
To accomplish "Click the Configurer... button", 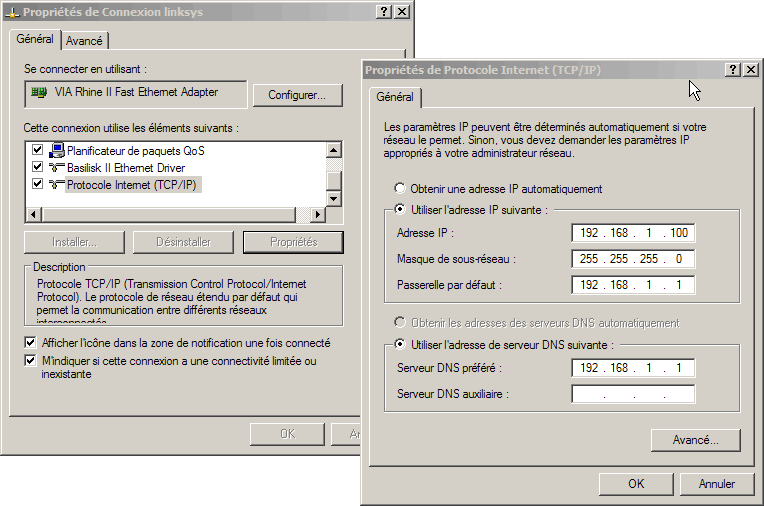I will pos(297,96).
